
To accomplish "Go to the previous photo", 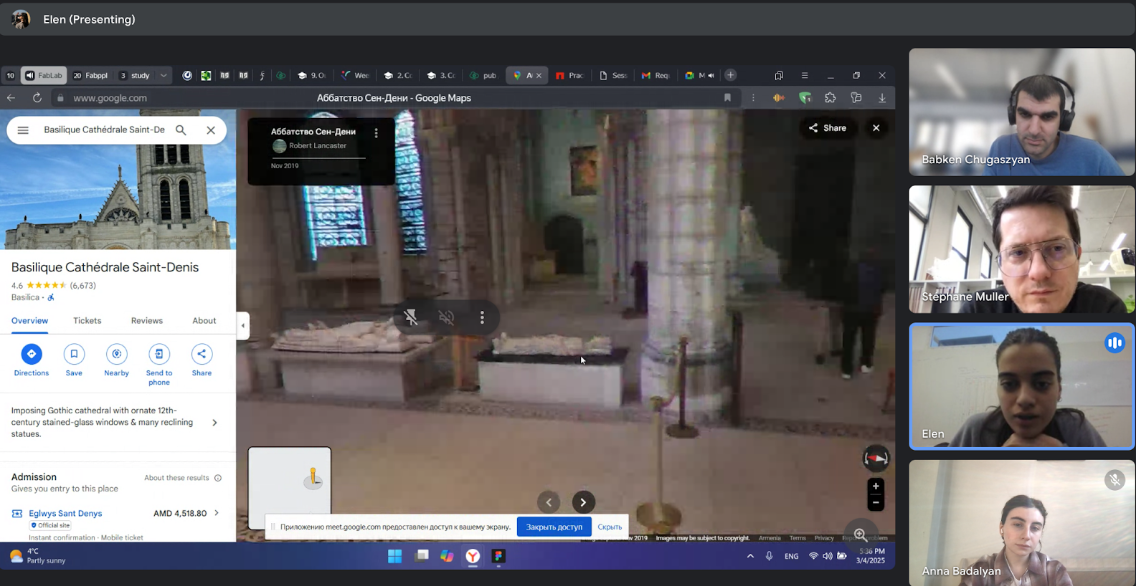I will point(548,502).
